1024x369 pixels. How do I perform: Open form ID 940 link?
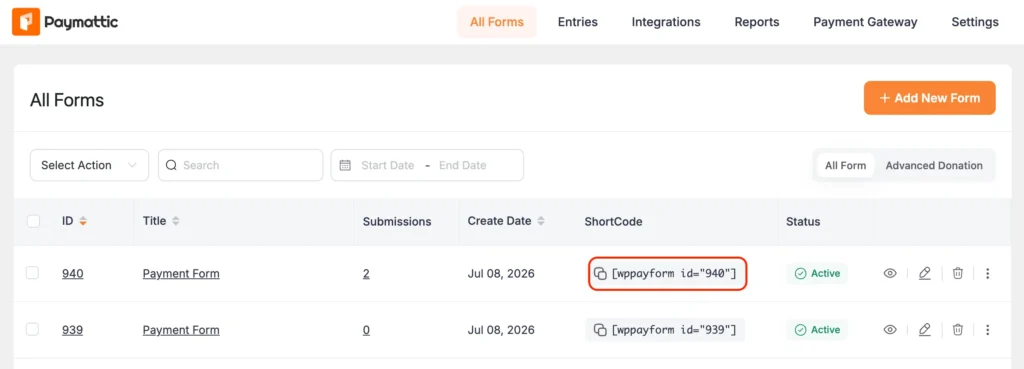pyautogui.click(x=72, y=274)
